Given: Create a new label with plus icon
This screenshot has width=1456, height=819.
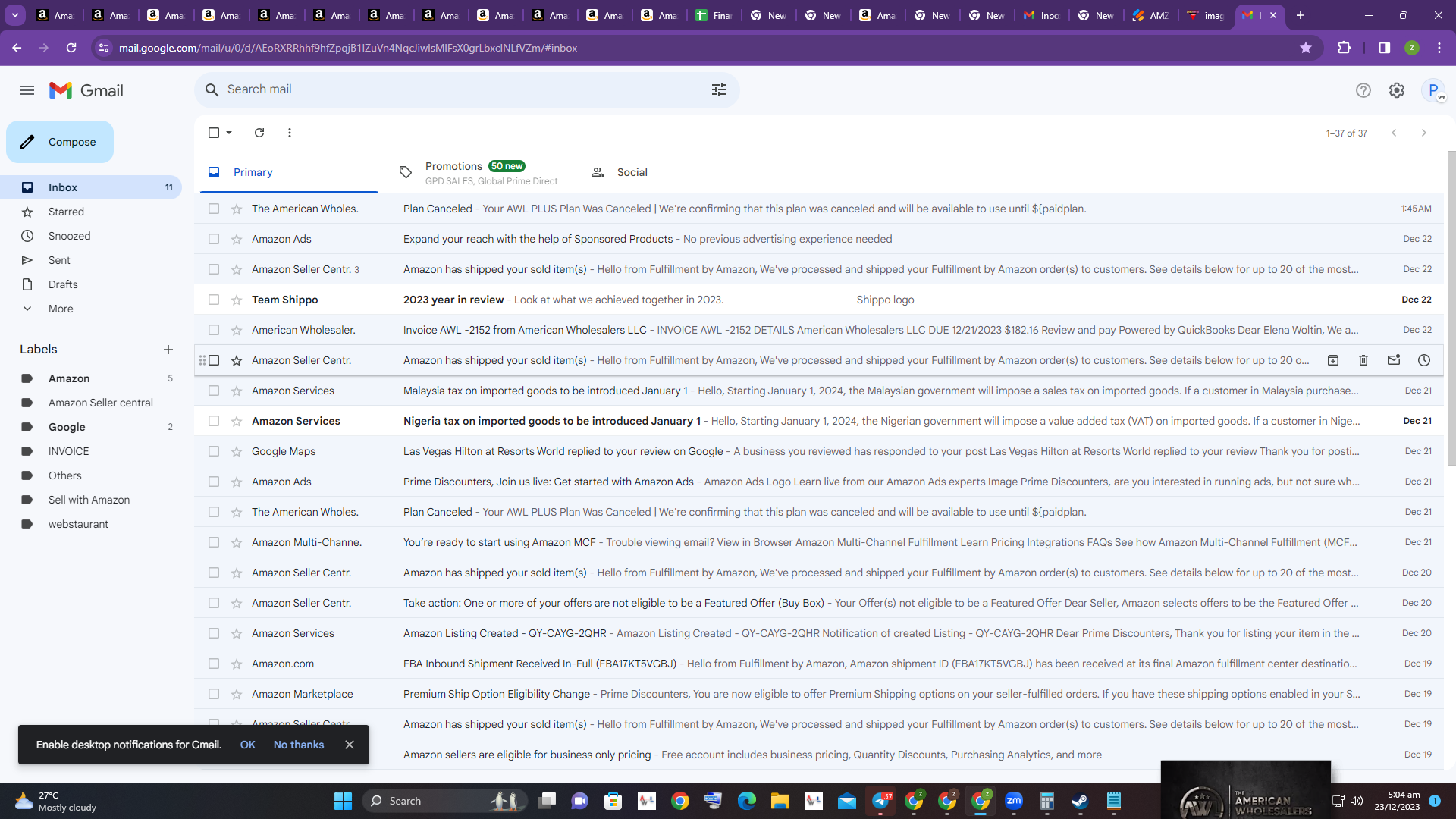Looking at the screenshot, I should click(x=168, y=350).
